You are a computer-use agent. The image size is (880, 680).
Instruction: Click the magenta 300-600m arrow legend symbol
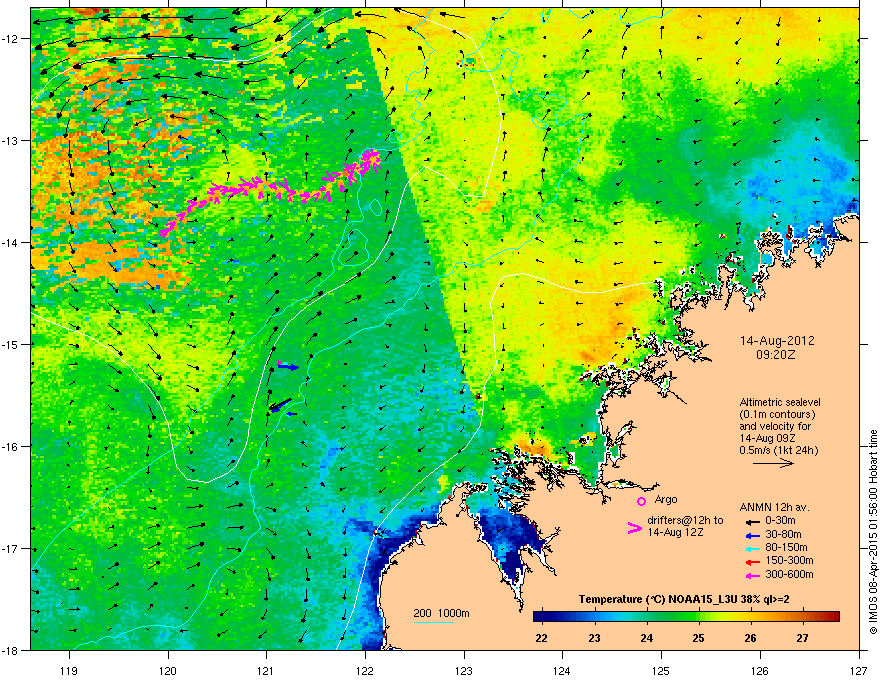[x=752, y=575]
